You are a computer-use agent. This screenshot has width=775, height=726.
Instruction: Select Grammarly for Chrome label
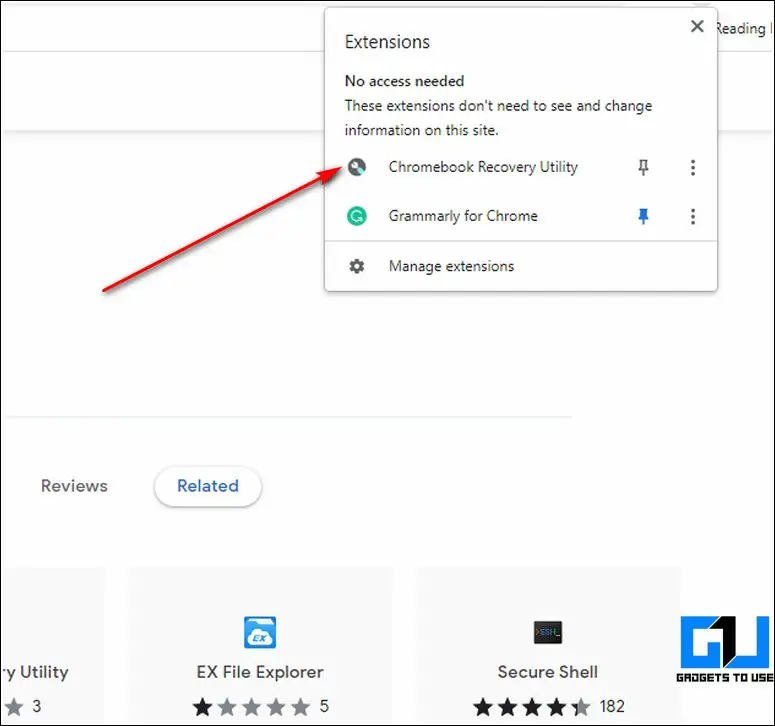tap(463, 216)
